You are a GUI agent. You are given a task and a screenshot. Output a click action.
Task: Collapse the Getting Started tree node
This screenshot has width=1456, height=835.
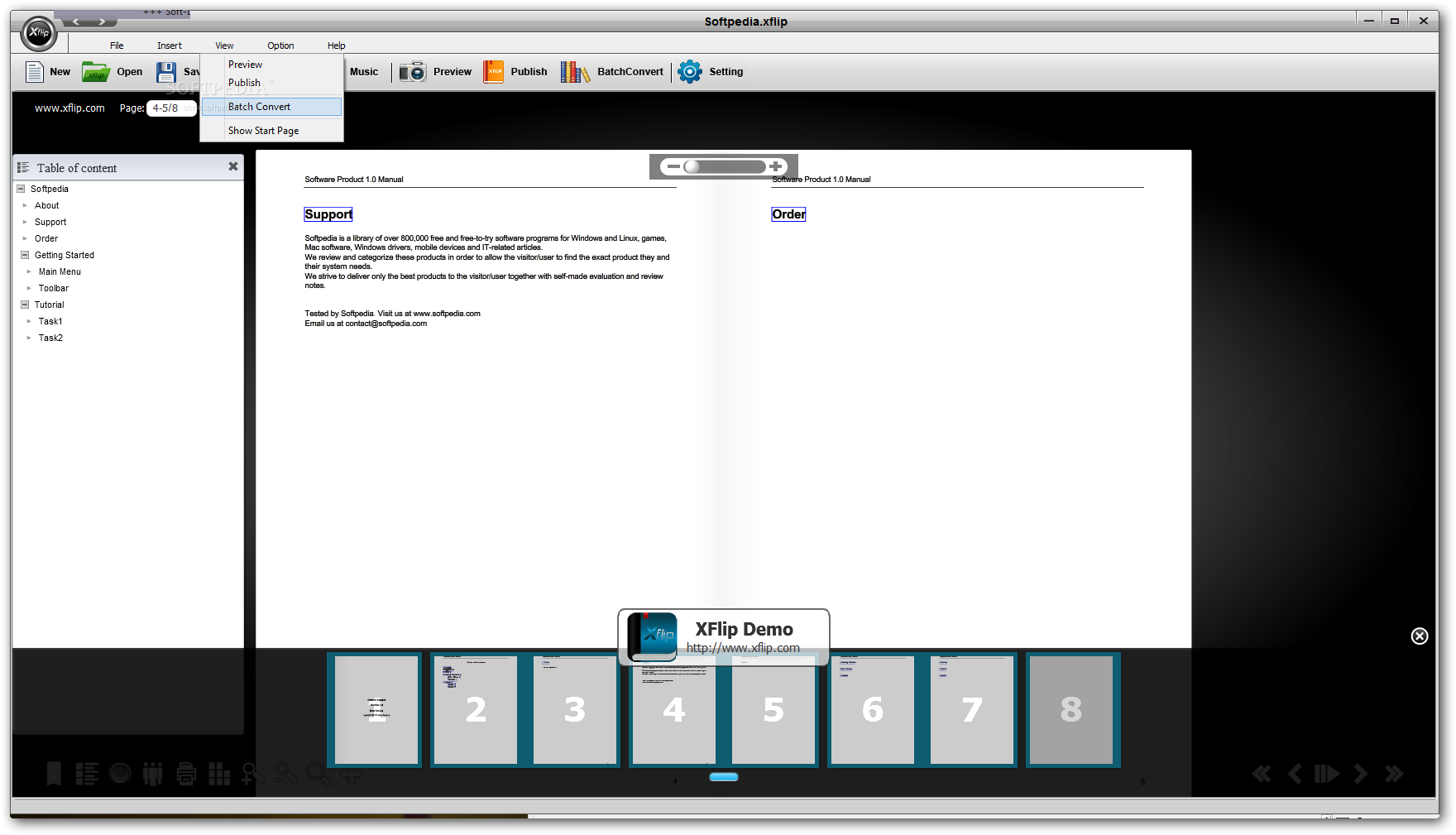coord(25,255)
